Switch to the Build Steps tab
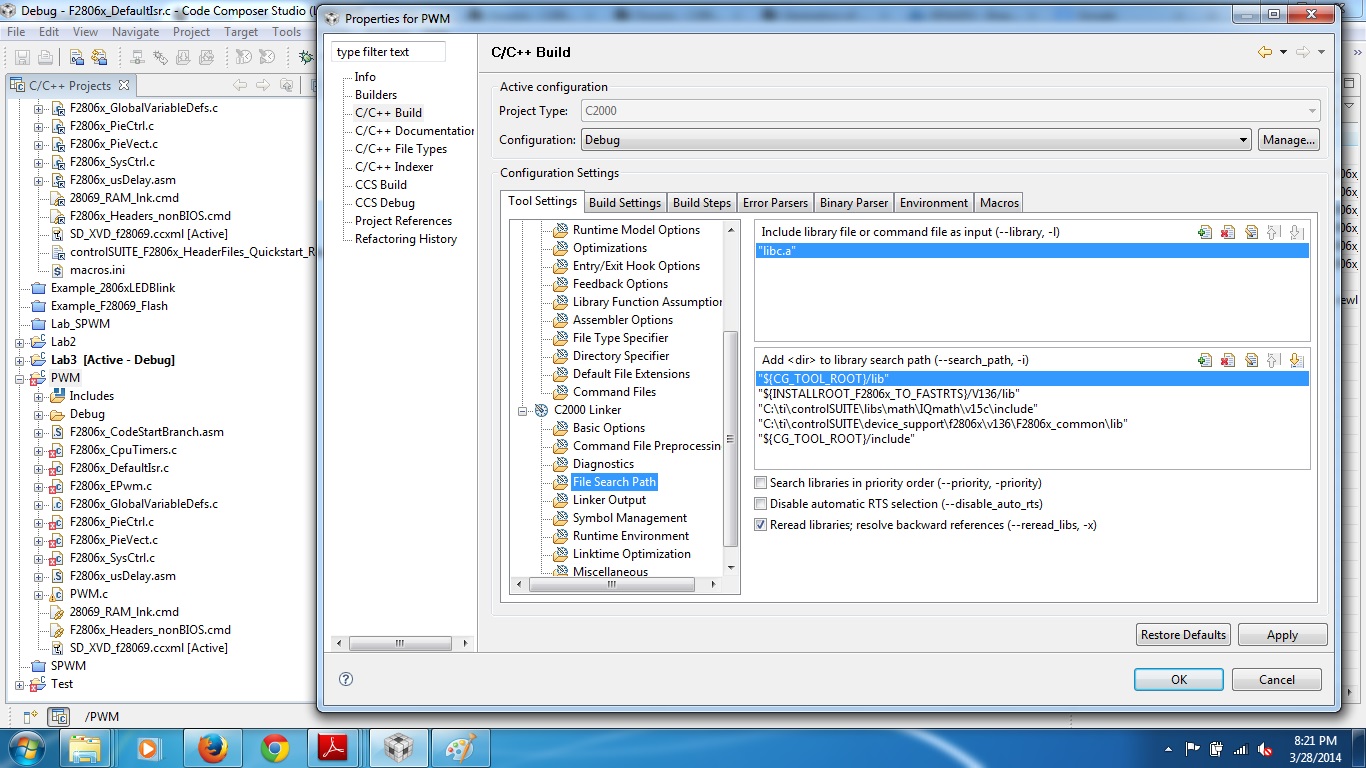This screenshot has width=1366, height=768. point(701,201)
